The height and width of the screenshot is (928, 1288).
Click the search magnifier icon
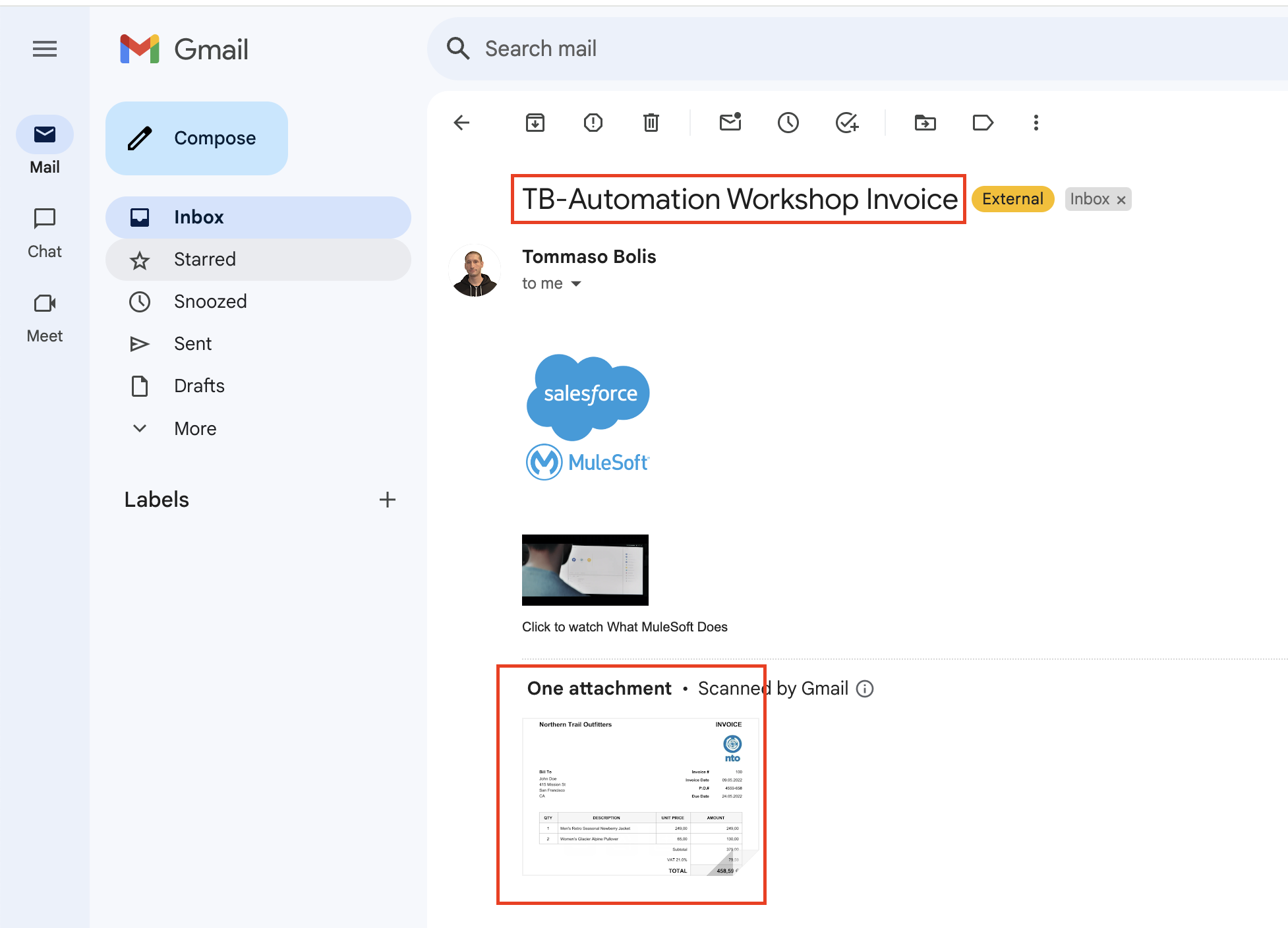coord(458,49)
